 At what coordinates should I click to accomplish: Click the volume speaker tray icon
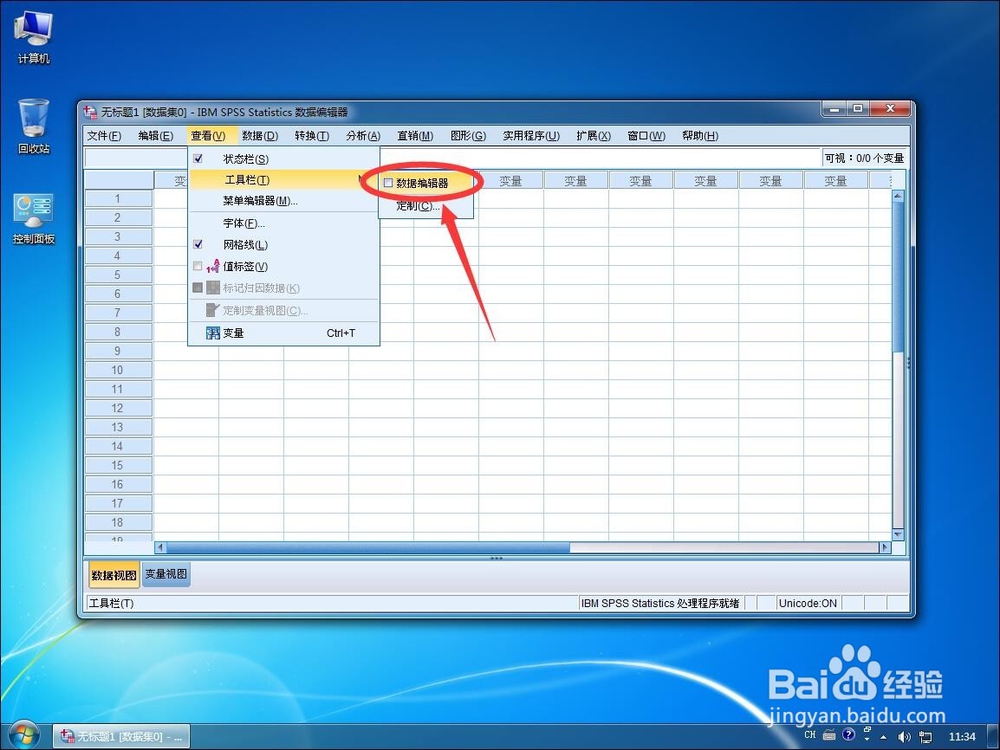tap(904, 737)
